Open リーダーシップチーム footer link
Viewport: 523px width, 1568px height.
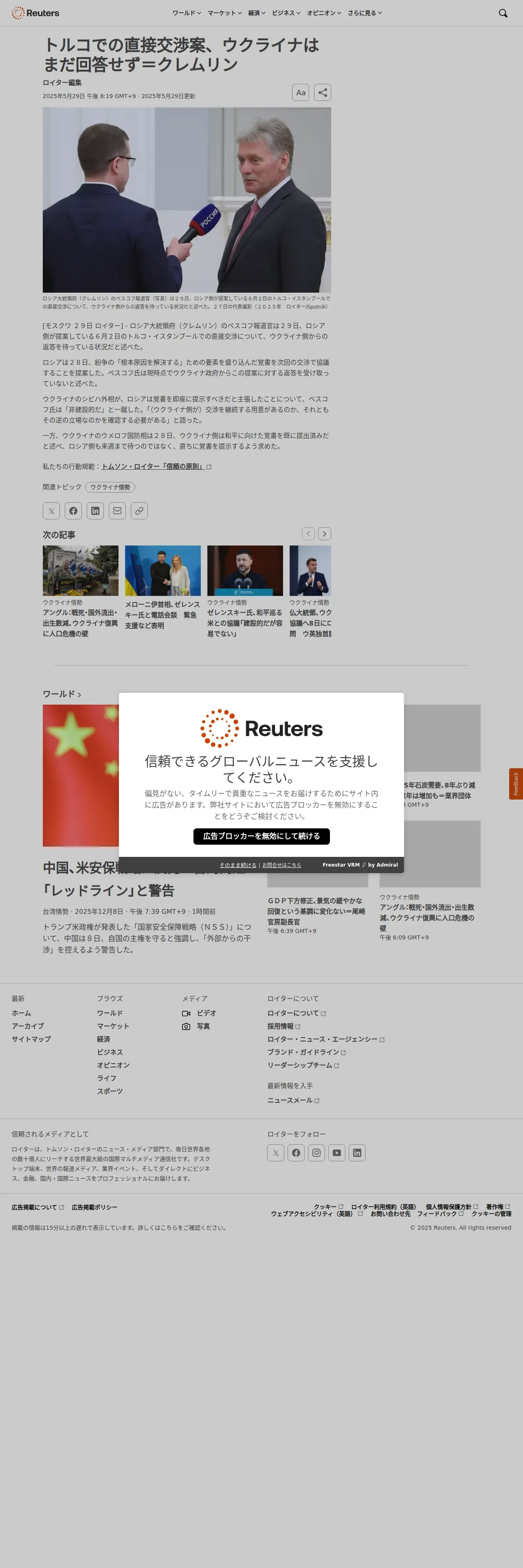click(303, 1066)
